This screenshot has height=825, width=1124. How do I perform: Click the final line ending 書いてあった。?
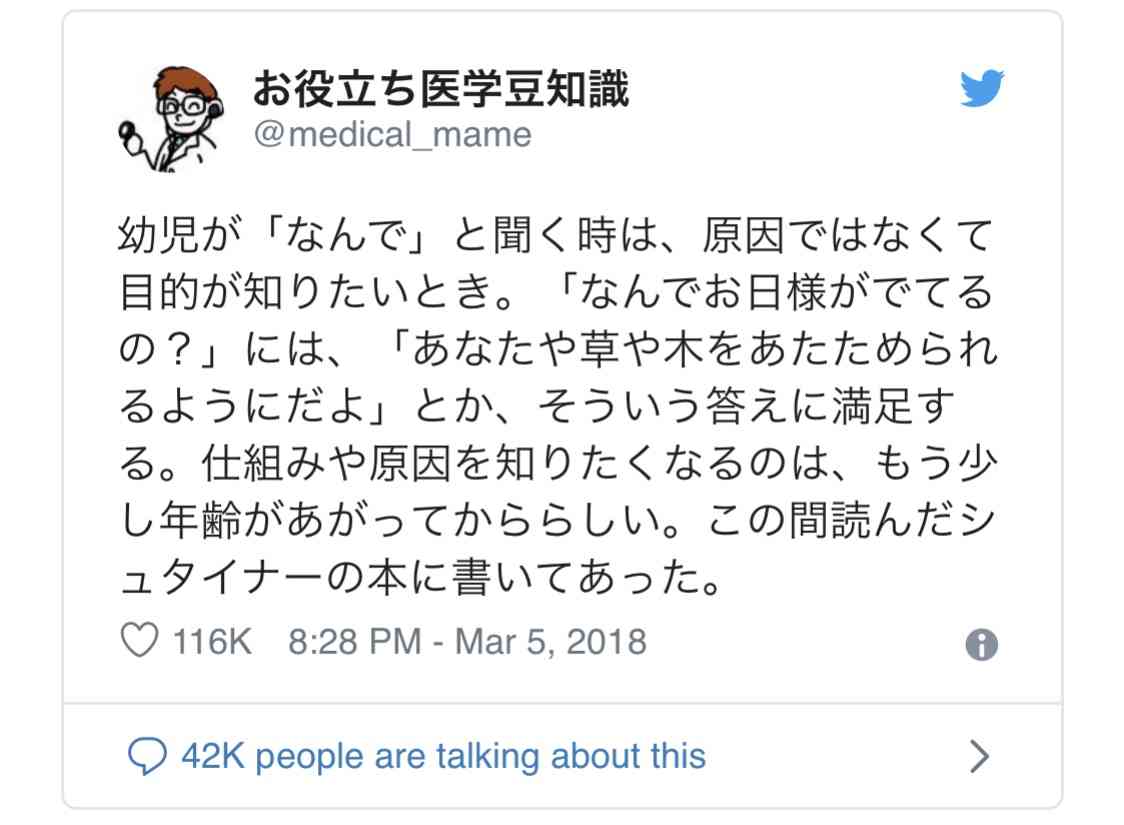(423, 578)
